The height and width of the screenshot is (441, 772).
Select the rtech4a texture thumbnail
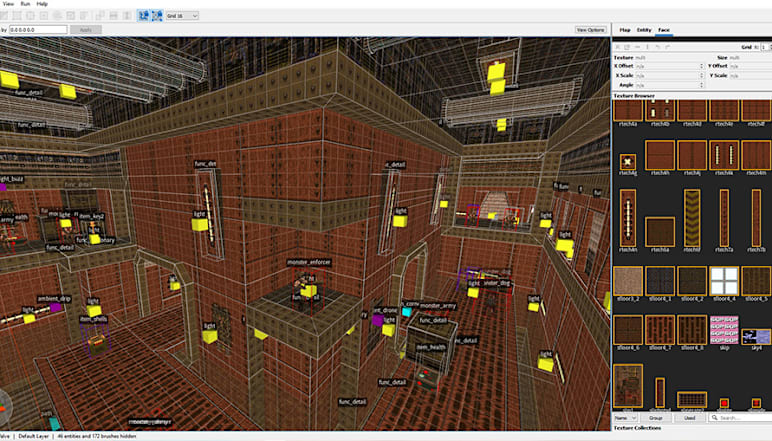pyautogui.click(x=628, y=111)
